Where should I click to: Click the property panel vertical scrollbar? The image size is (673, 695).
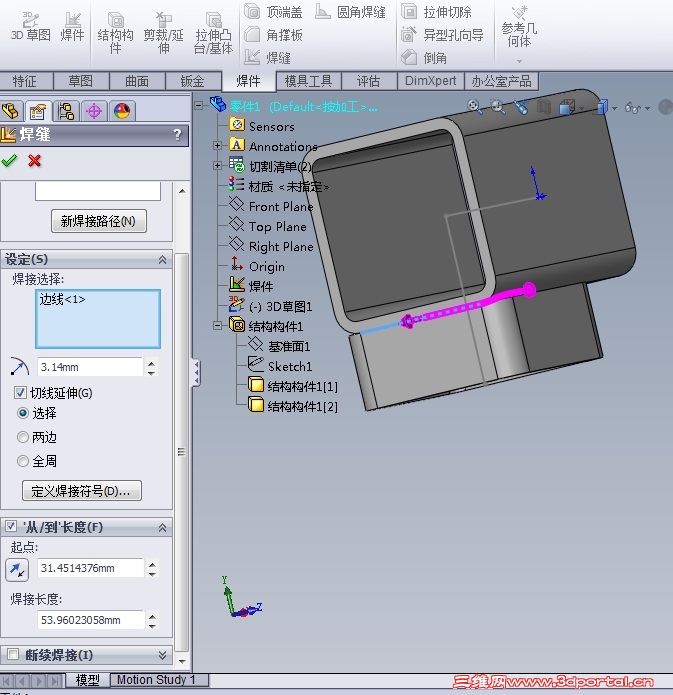tap(182, 451)
